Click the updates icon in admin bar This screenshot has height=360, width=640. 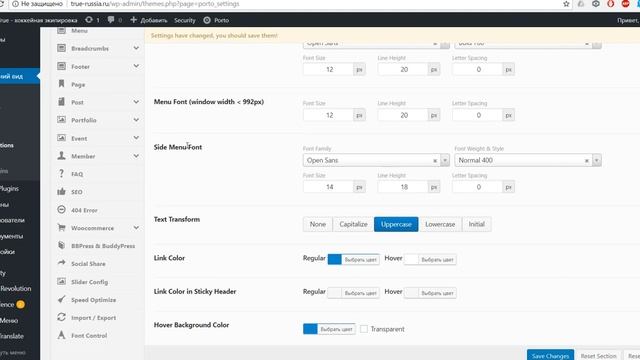(89, 20)
